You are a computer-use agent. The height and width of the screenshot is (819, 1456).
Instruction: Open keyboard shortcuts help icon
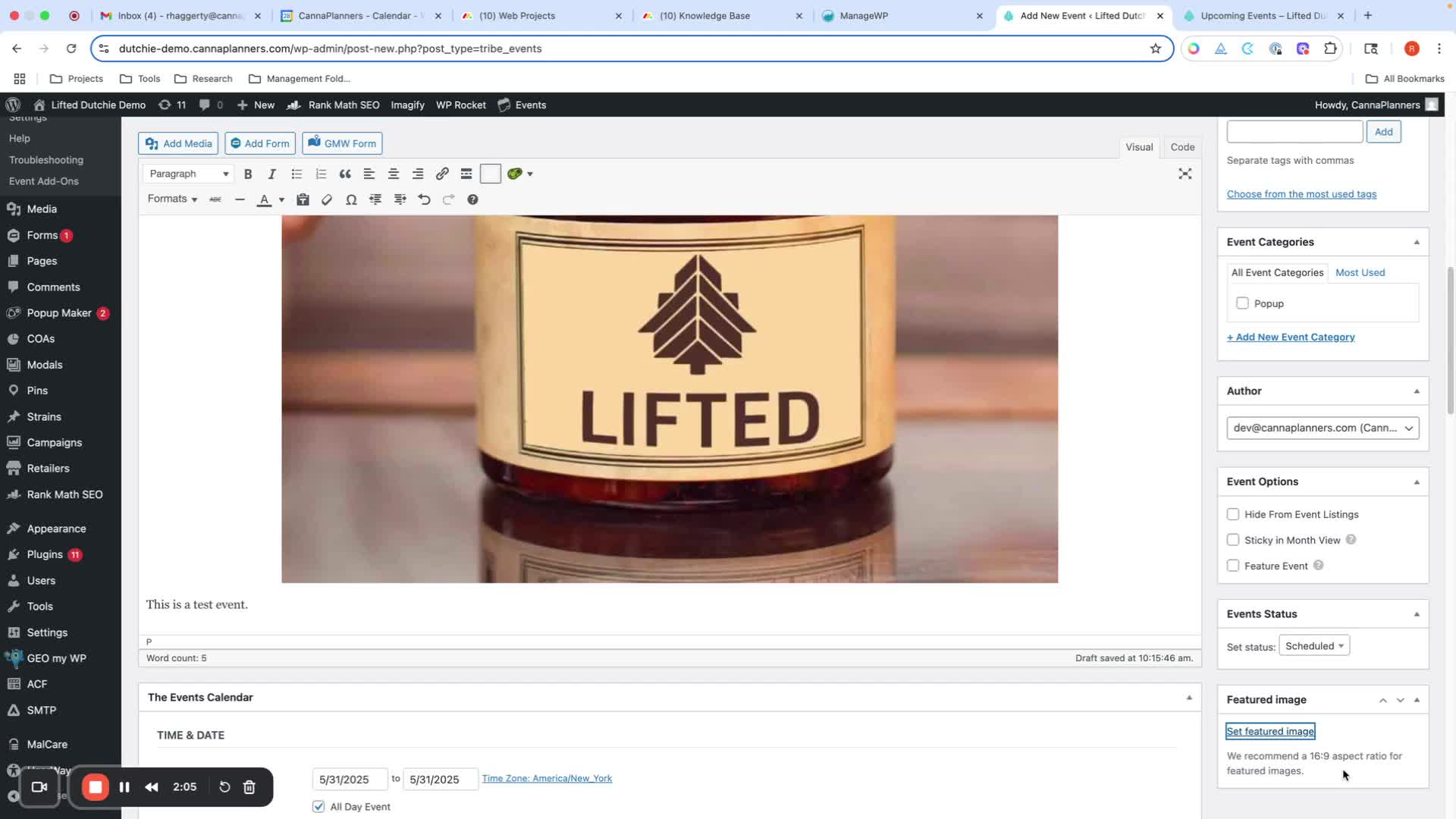[472, 199]
